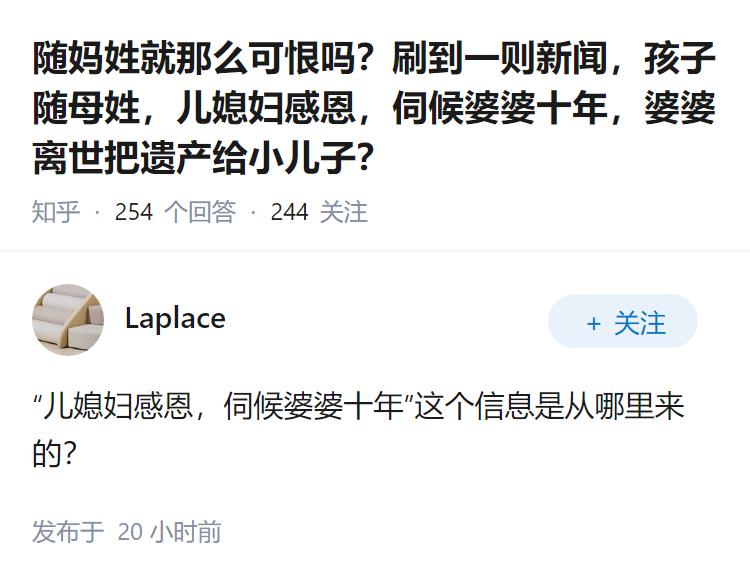Click the 发布于 publish label
Image resolution: width=750 pixels, height=582 pixels.
(68, 531)
